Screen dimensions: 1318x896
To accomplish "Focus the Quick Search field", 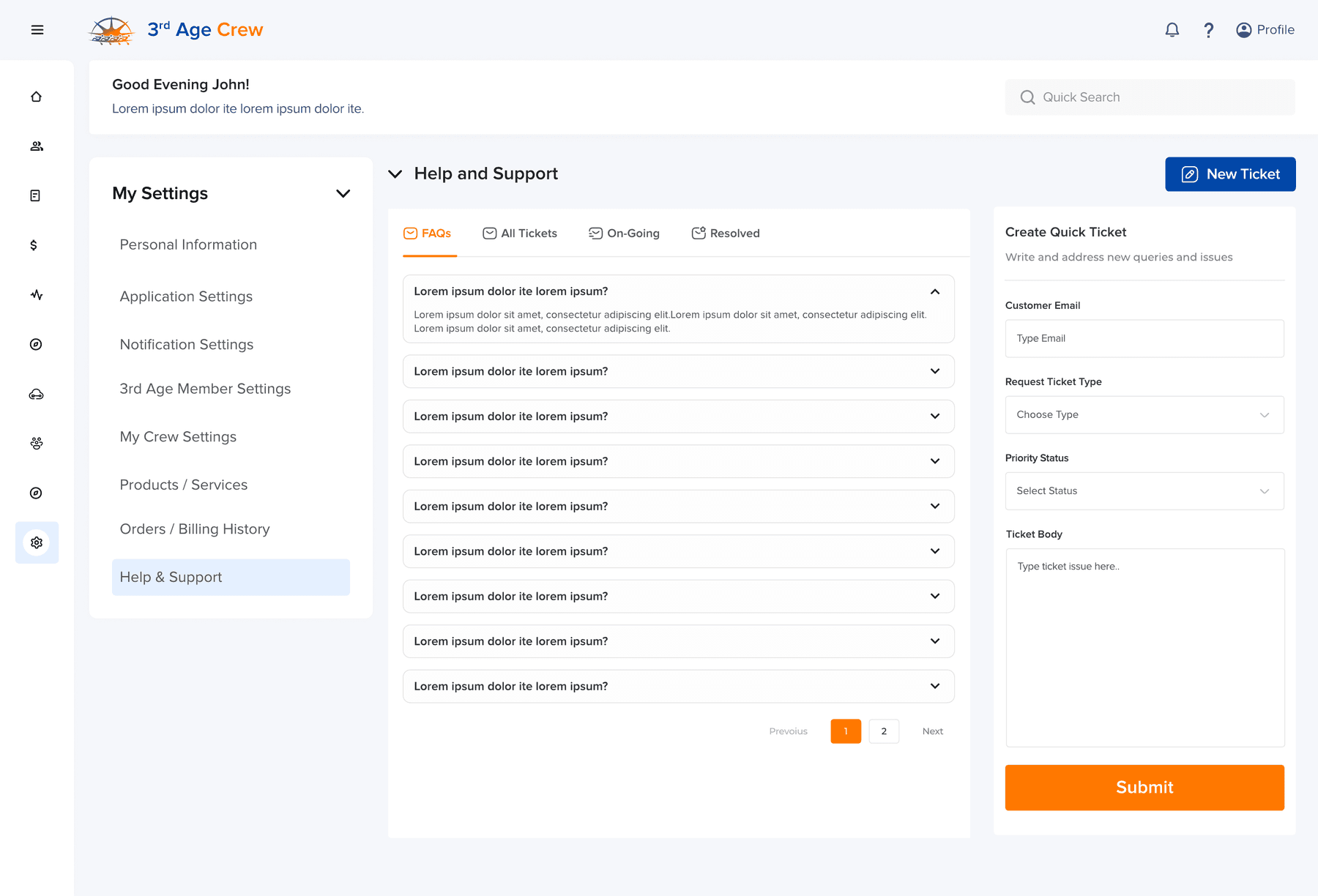I will [1150, 97].
